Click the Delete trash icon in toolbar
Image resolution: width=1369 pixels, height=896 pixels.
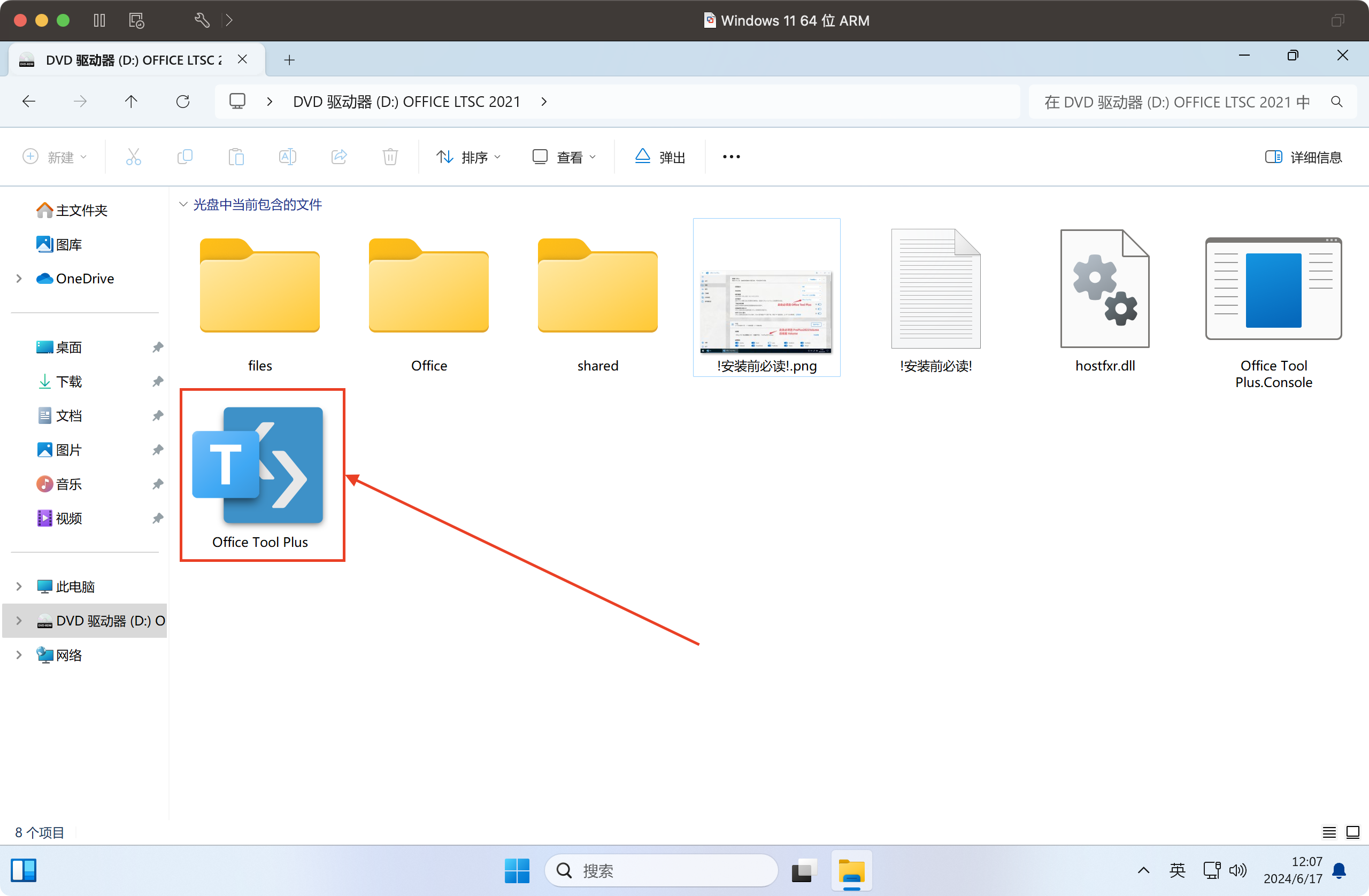[x=390, y=157]
